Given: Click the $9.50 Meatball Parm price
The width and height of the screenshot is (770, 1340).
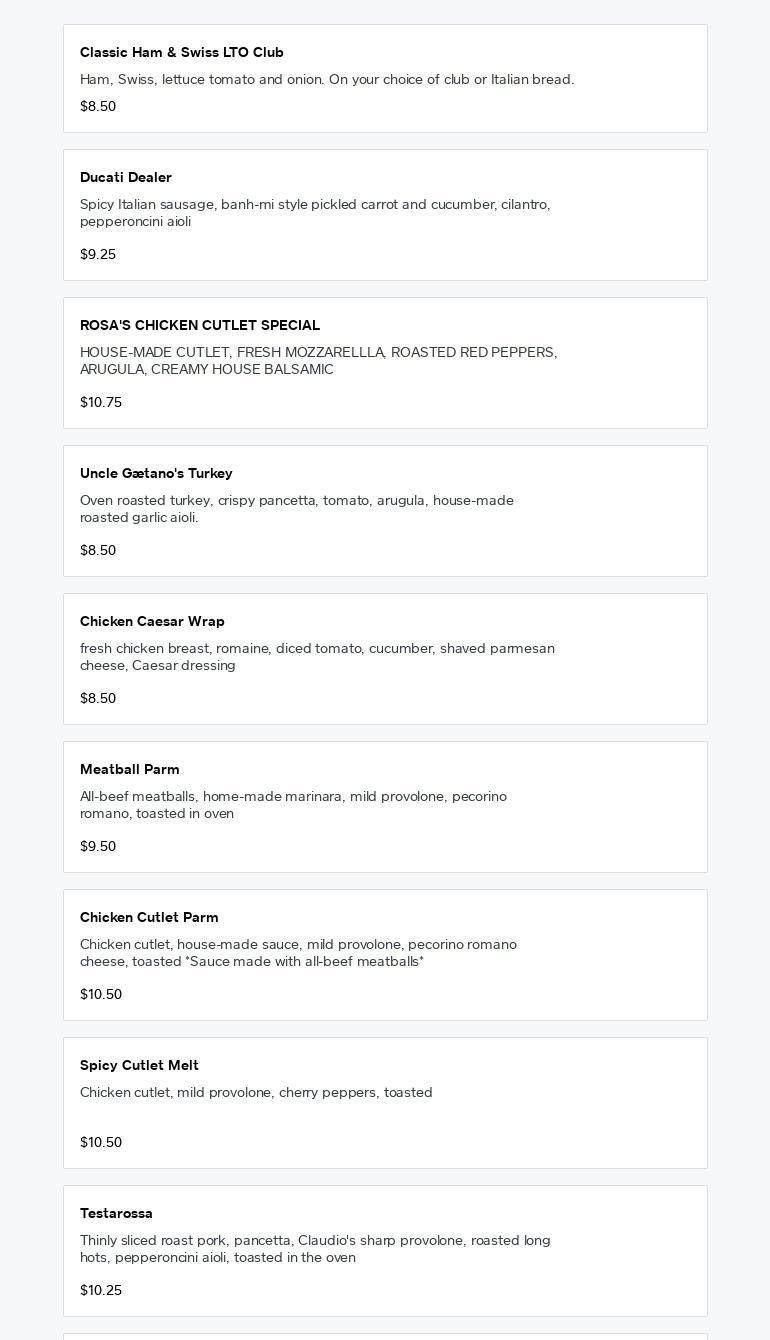Looking at the screenshot, I should point(98,846).
